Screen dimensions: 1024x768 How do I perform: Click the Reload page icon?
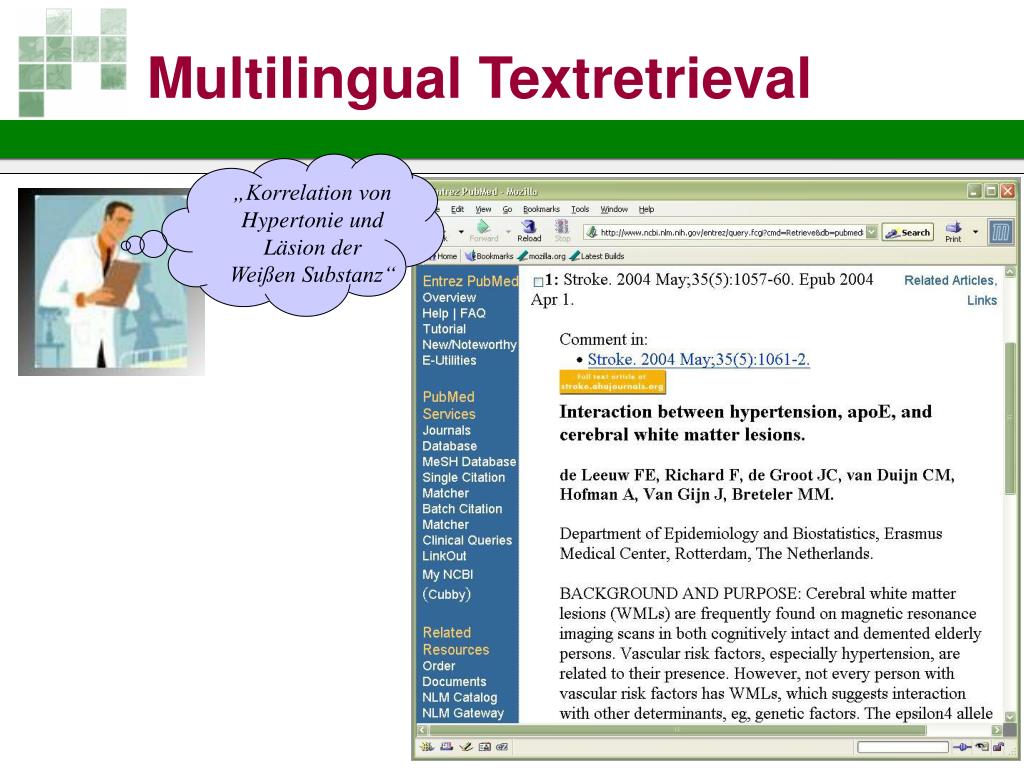pyautogui.click(x=529, y=227)
